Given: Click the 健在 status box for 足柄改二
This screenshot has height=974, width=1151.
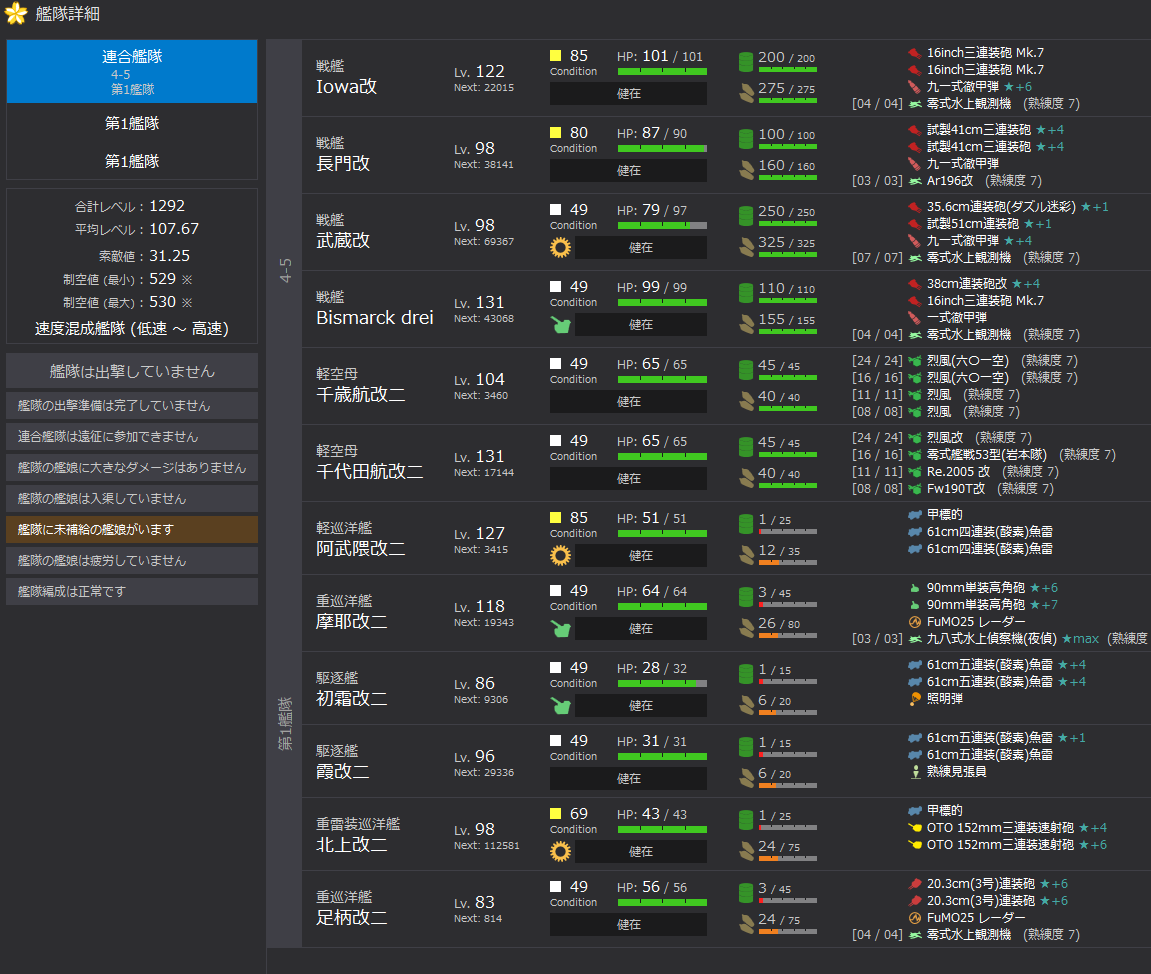Looking at the screenshot, I should point(628,925).
